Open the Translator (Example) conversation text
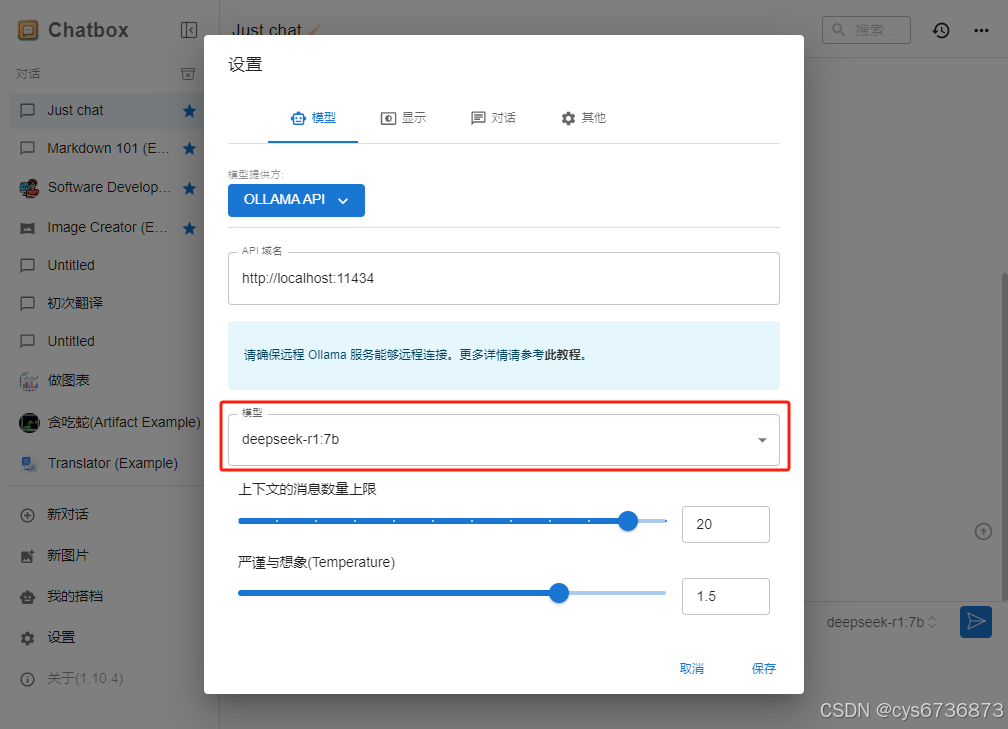Screen dimensions: 1008x729 pyautogui.click(x=112, y=464)
